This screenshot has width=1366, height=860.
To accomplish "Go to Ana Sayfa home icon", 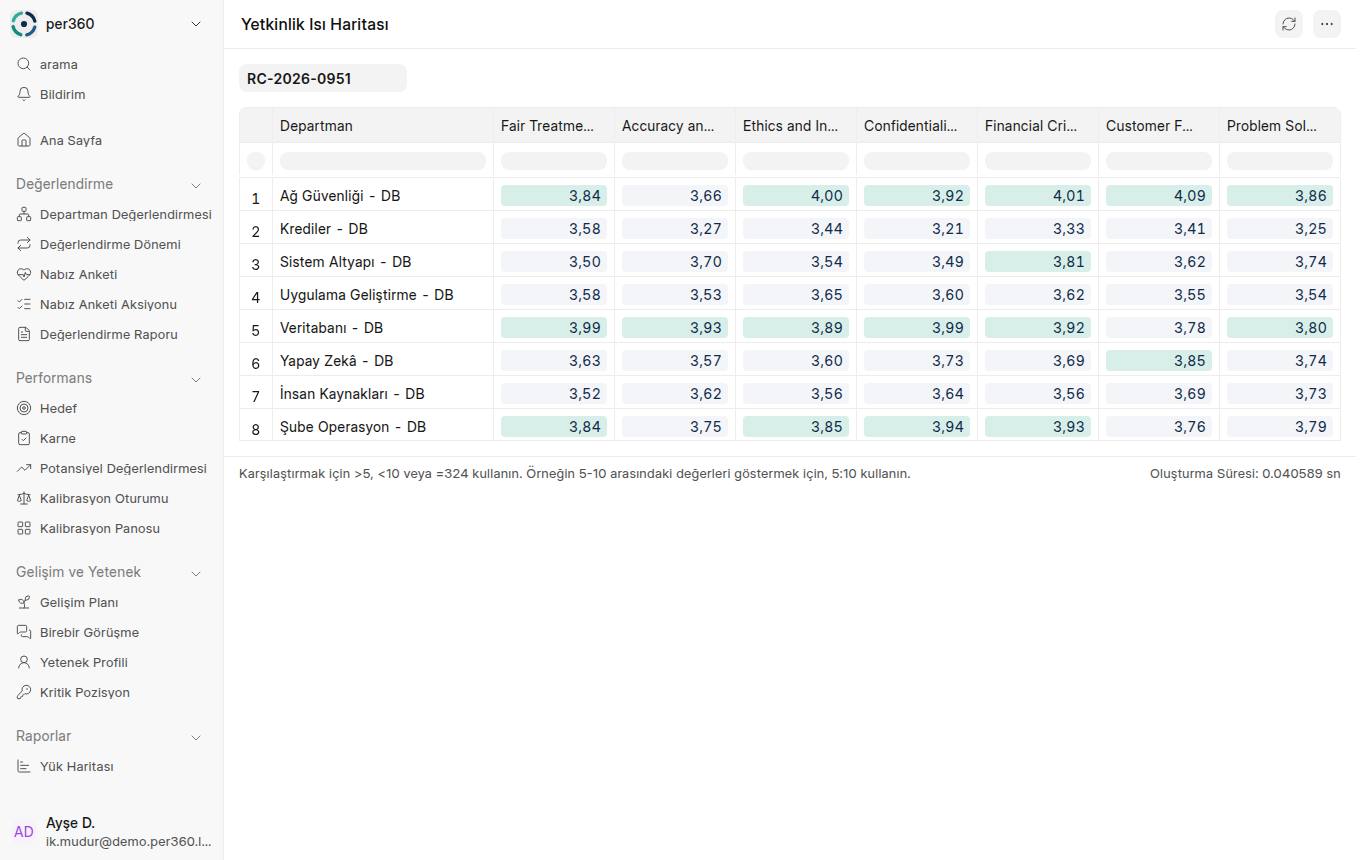I will pos(24,140).
